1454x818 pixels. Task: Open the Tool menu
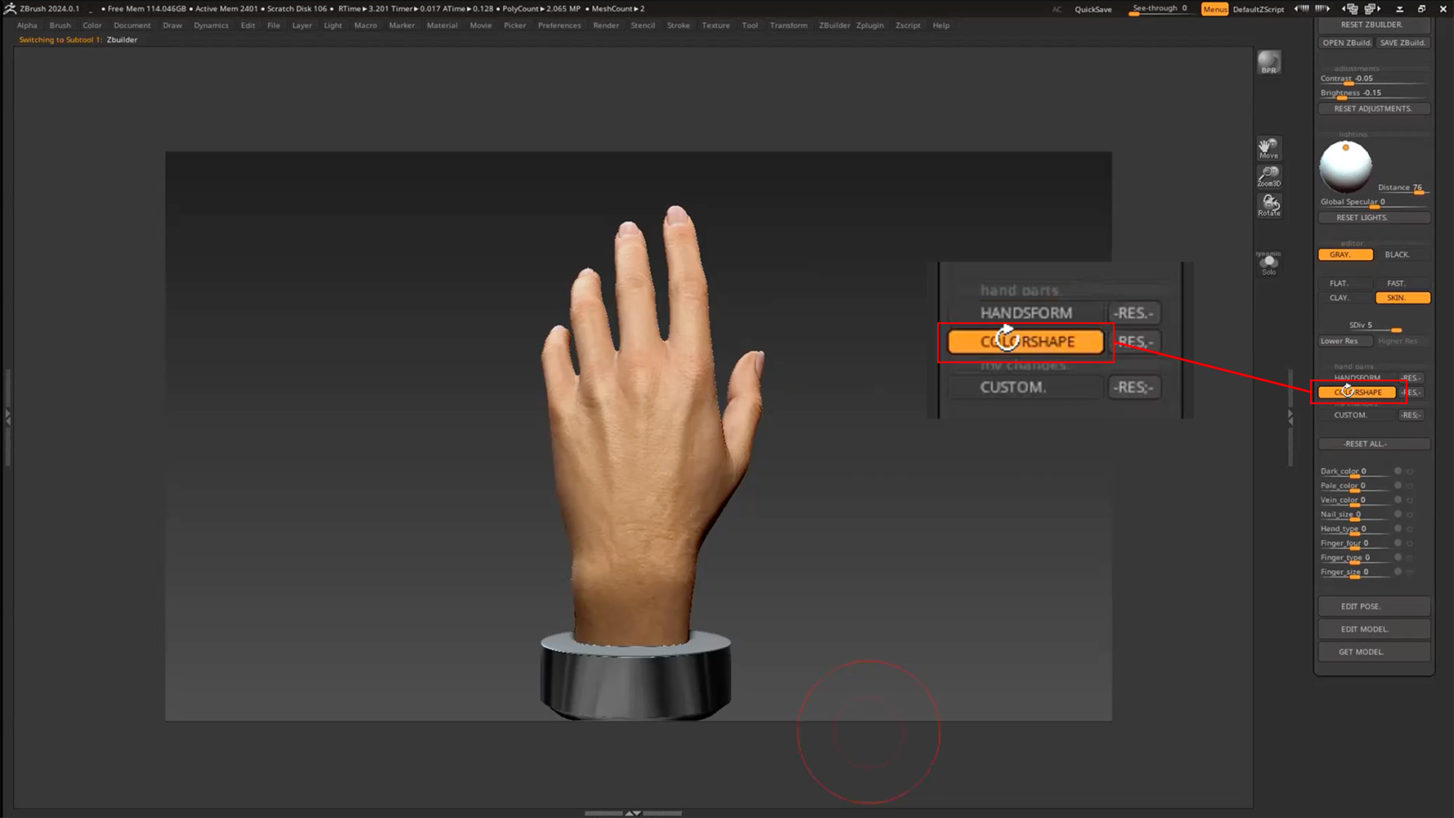click(x=750, y=25)
